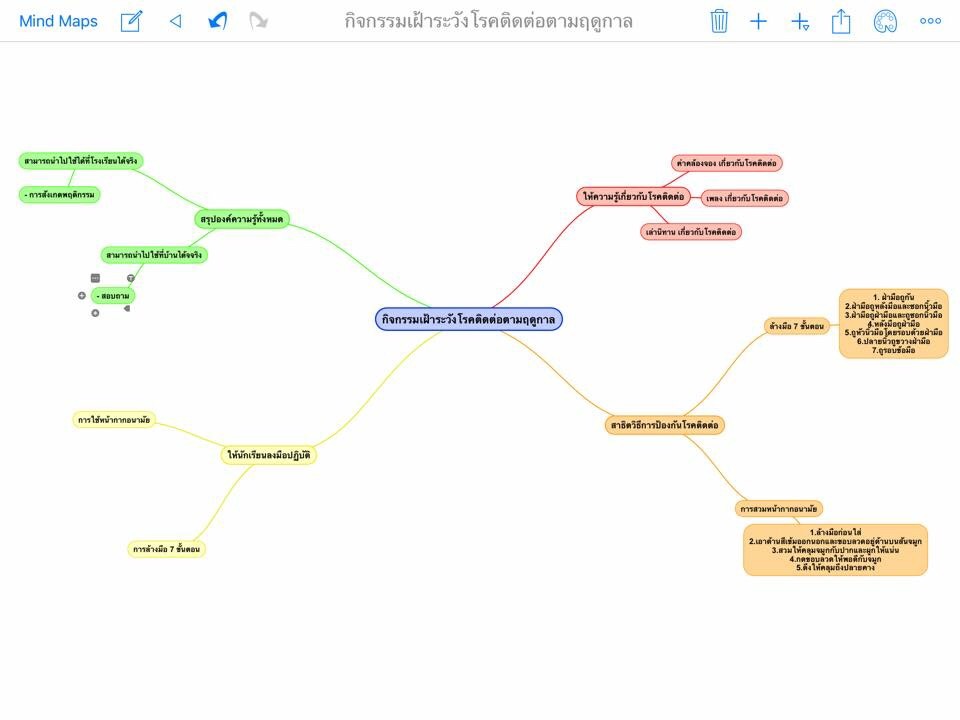Select the สาธิตวิธีการป้องกันโรคติดต่อ orange node
This screenshot has height=720, width=960.
coord(666,425)
